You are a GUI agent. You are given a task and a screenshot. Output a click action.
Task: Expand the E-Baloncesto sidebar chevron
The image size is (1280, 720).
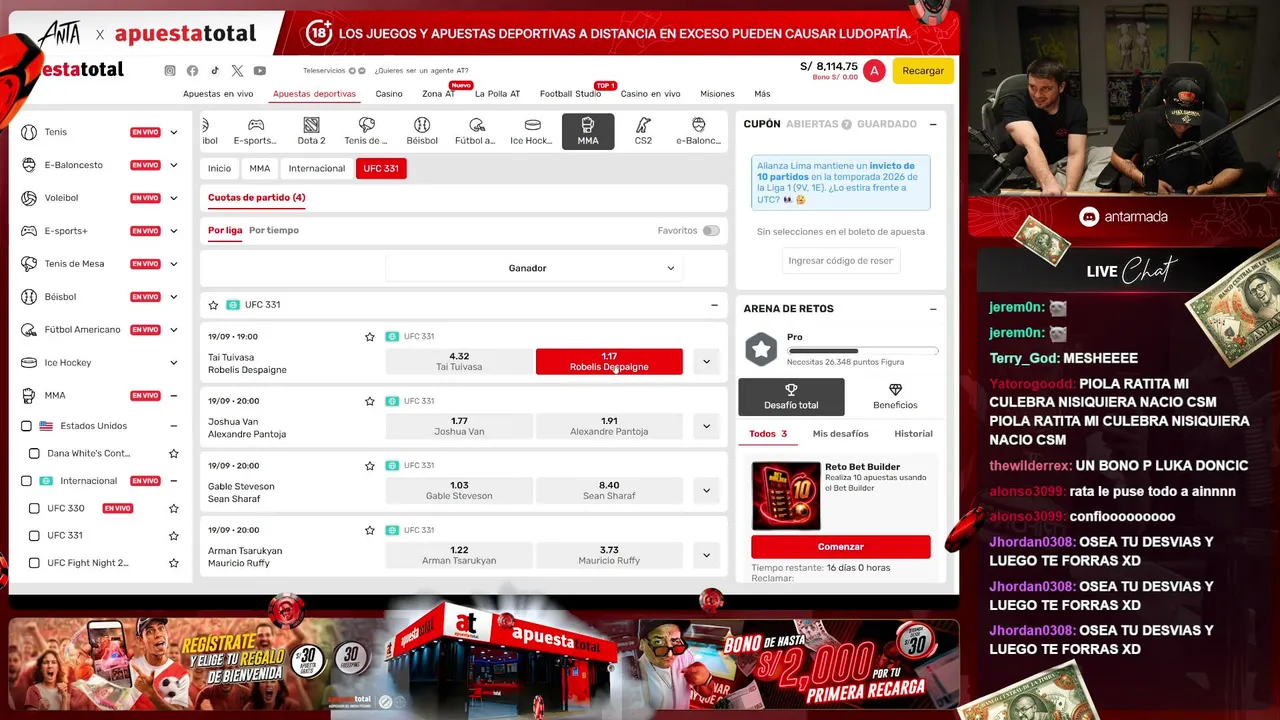click(174, 165)
